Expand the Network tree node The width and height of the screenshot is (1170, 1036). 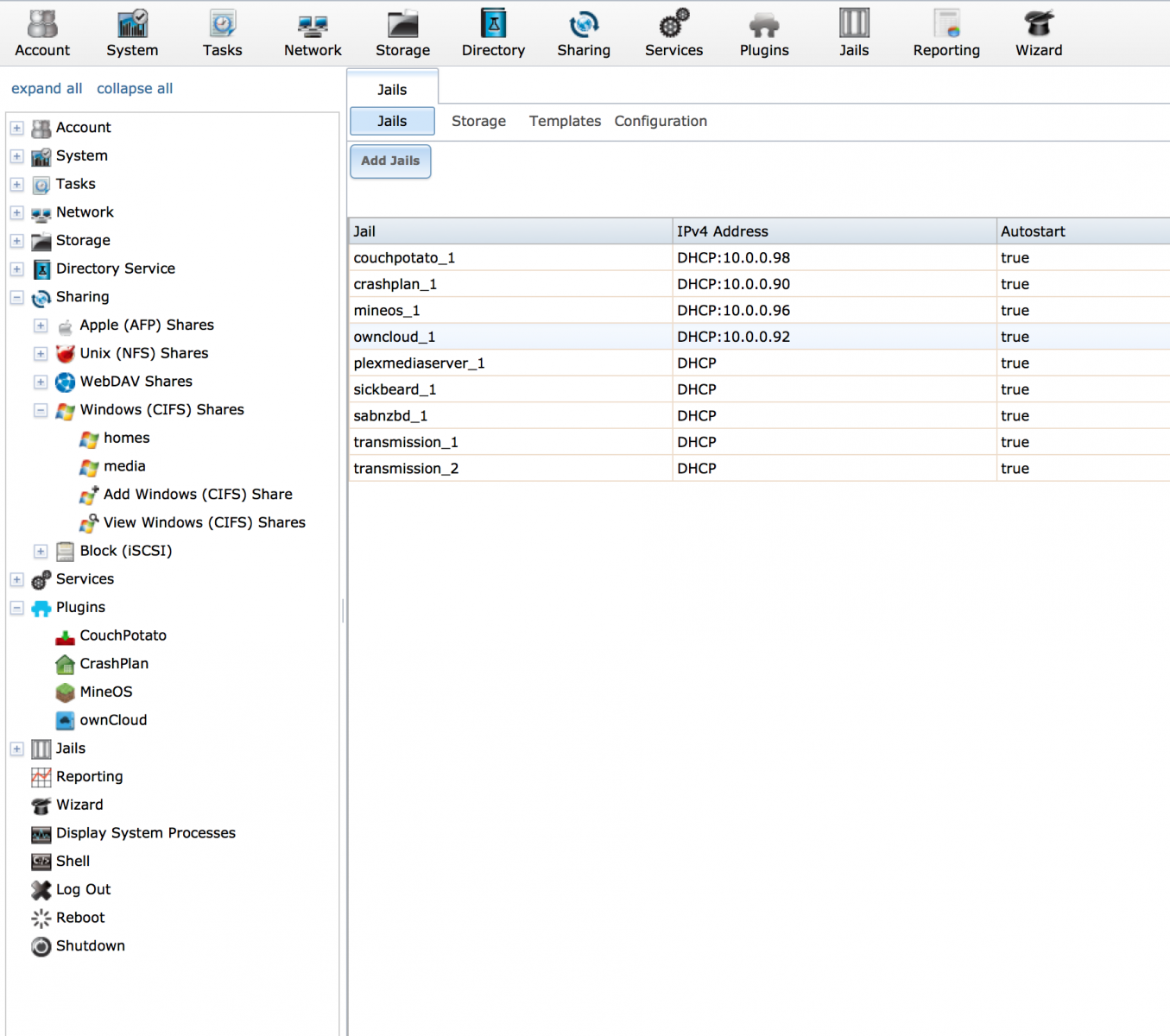coord(16,212)
